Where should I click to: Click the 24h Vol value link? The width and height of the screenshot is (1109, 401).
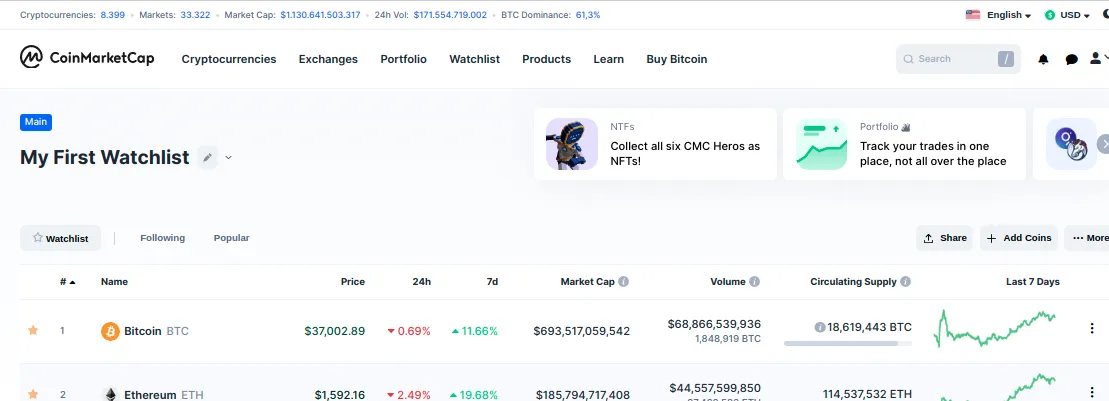click(x=450, y=14)
